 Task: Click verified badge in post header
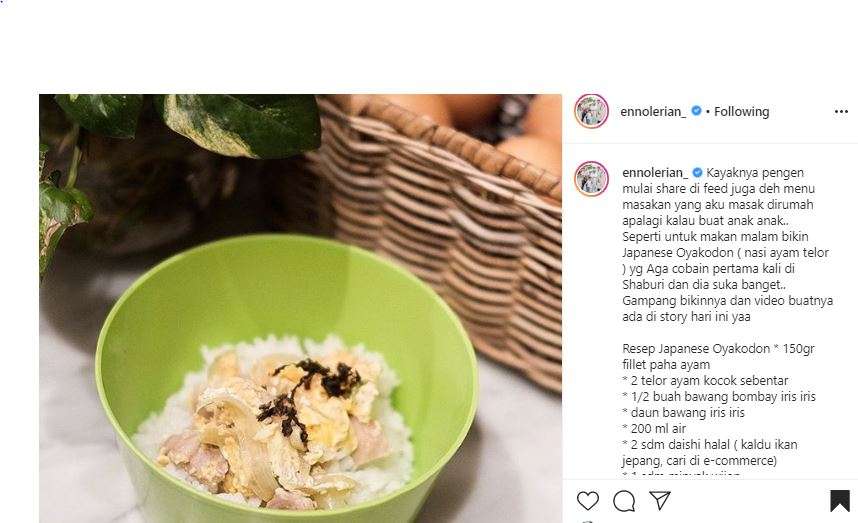pos(696,111)
